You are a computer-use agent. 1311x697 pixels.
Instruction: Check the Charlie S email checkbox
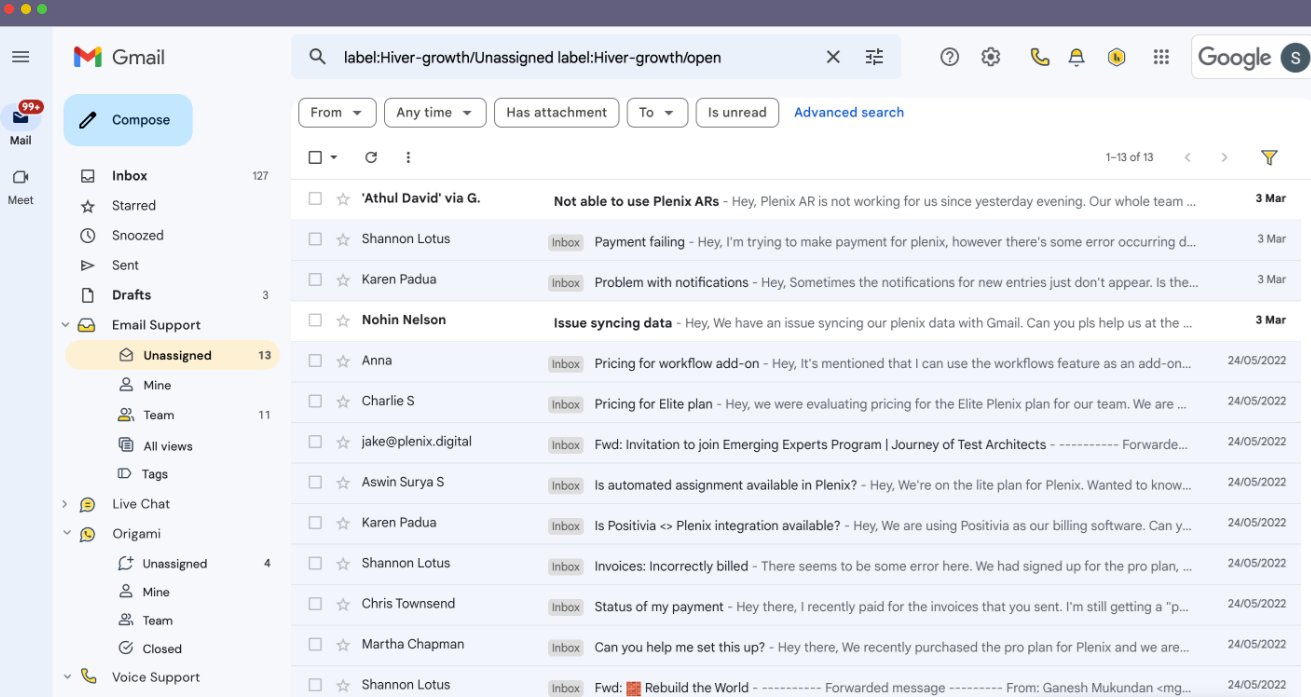pos(315,401)
